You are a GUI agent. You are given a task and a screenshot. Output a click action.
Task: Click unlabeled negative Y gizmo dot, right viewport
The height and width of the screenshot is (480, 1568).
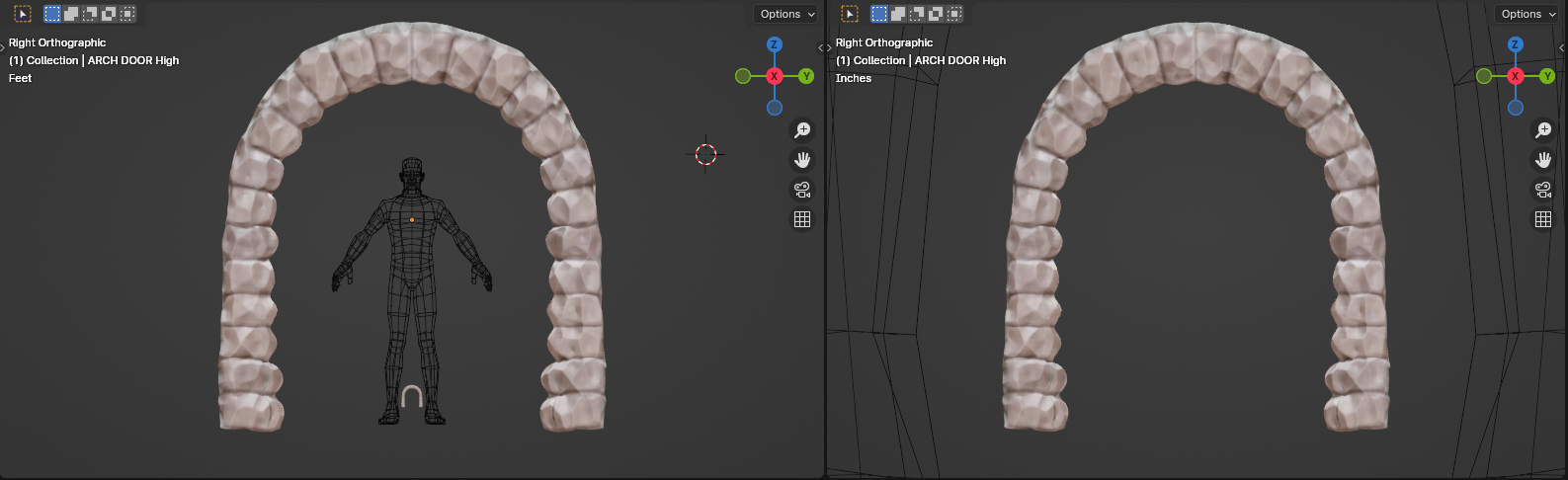pyautogui.click(x=1484, y=76)
